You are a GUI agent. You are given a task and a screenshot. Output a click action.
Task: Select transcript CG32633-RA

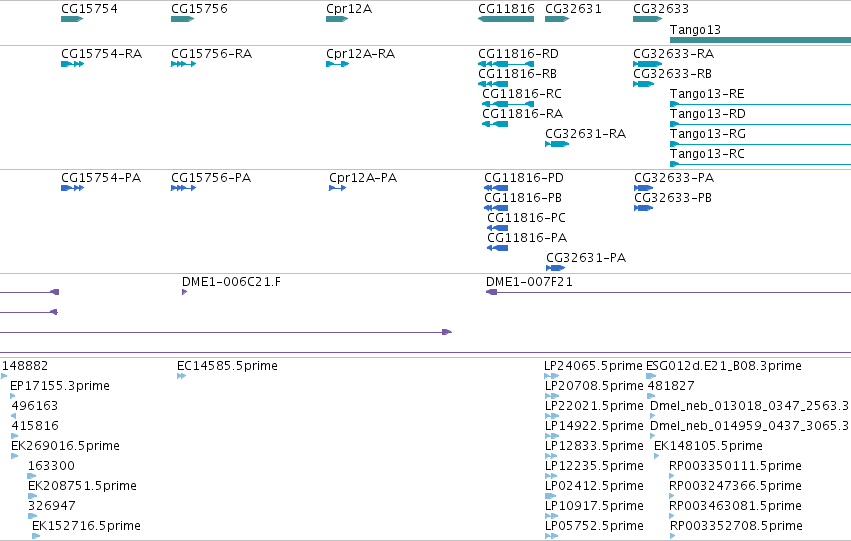point(647,64)
